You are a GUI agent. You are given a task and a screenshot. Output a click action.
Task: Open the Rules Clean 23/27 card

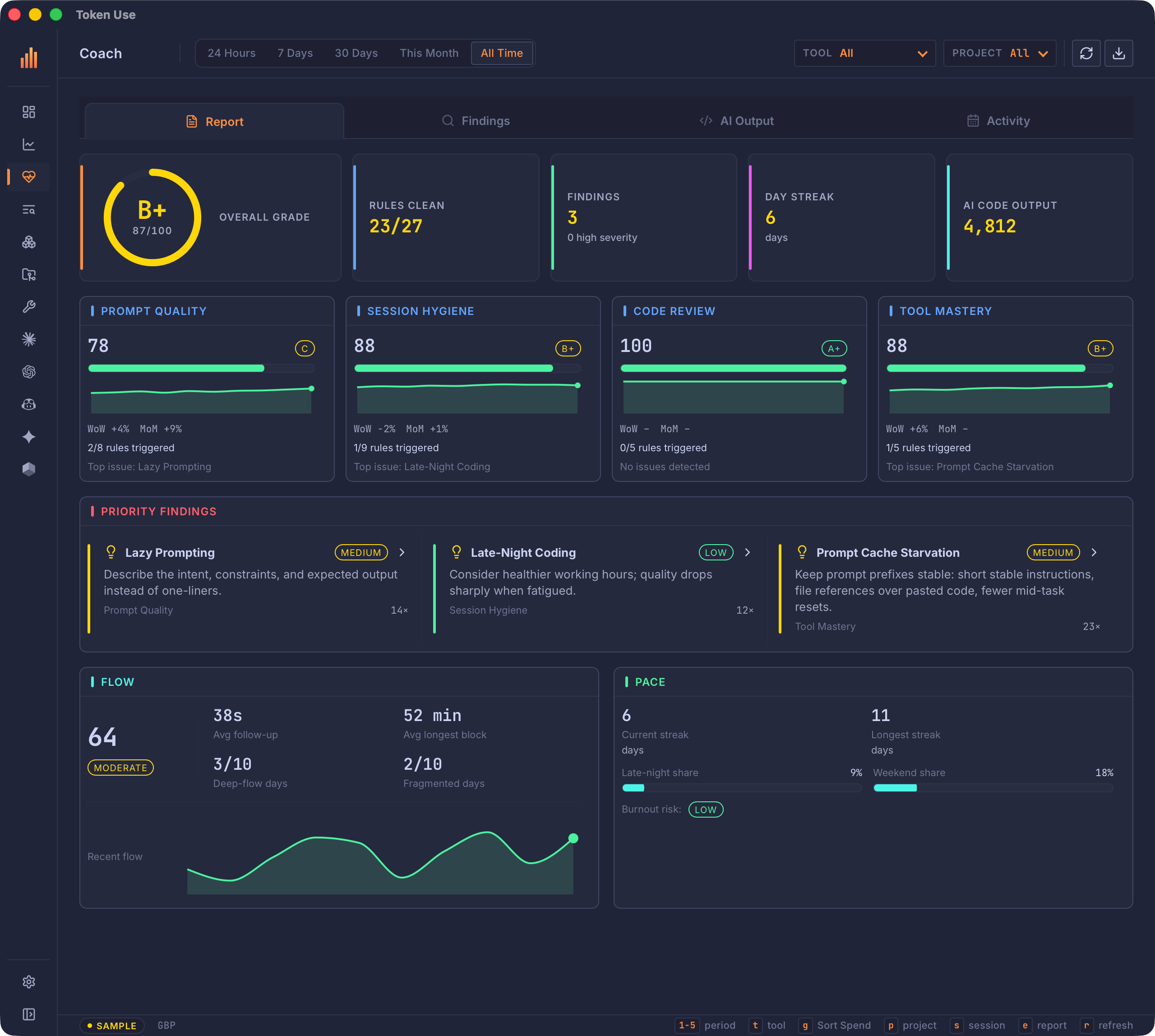click(446, 217)
